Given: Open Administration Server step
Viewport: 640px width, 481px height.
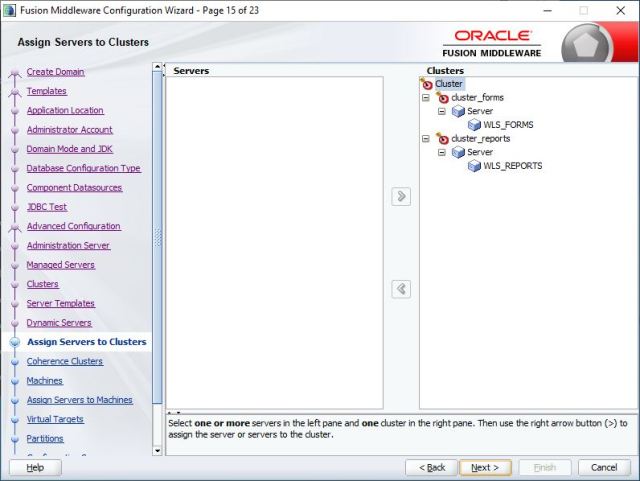Looking at the screenshot, I should pyautogui.click(x=68, y=245).
